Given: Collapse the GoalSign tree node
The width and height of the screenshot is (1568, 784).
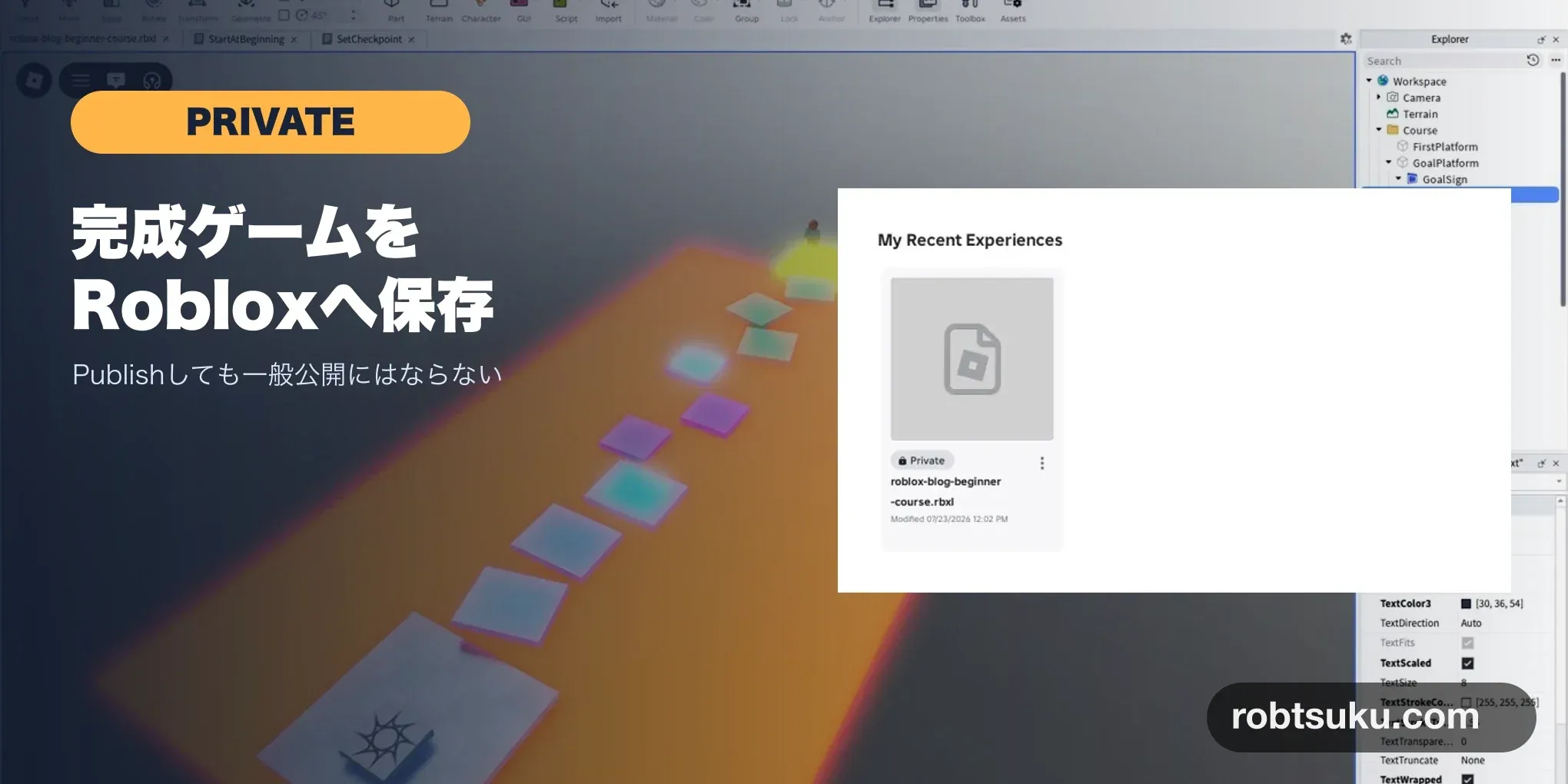Looking at the screenshot, I should click(1399, 178).
